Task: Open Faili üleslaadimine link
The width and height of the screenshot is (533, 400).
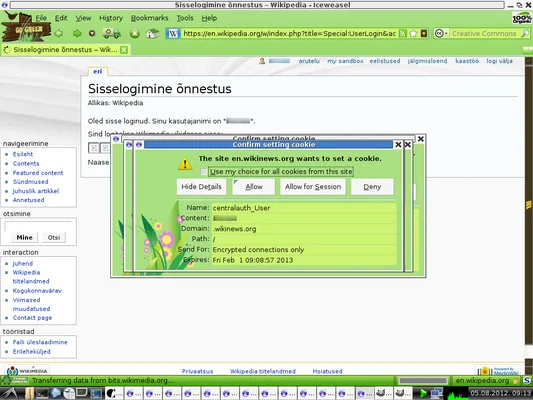Action: pos(40,342)
